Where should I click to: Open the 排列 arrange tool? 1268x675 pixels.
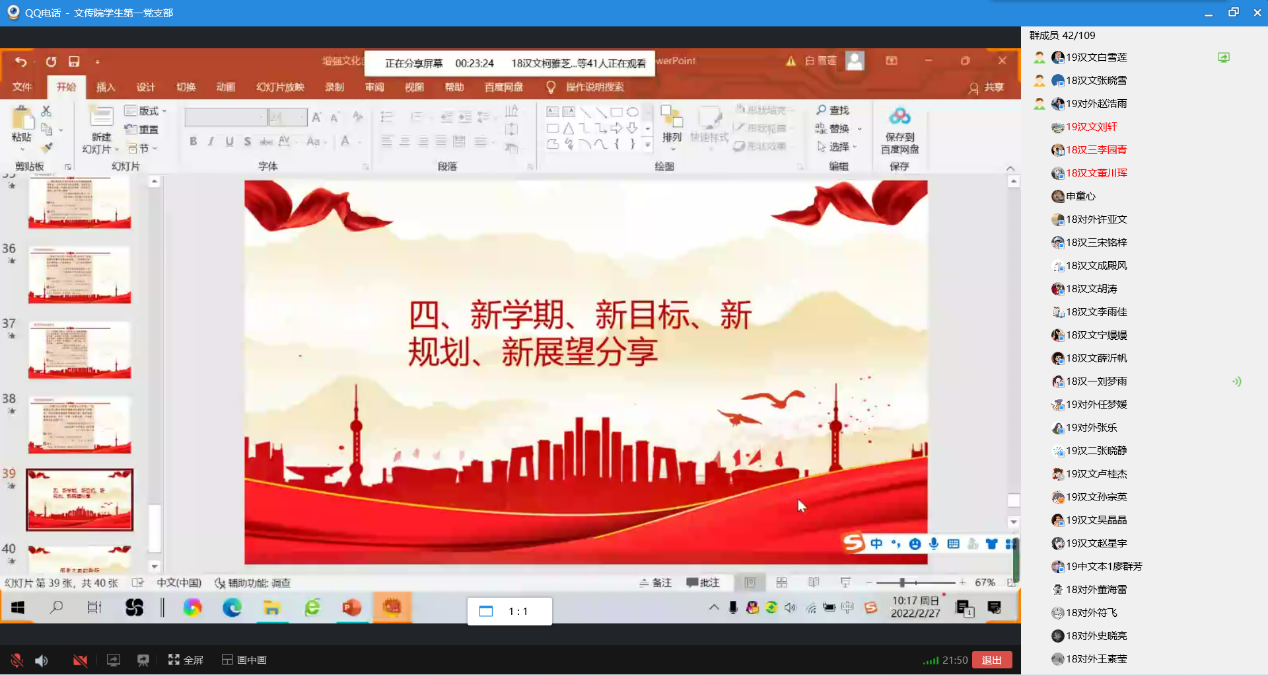[671, 124]
